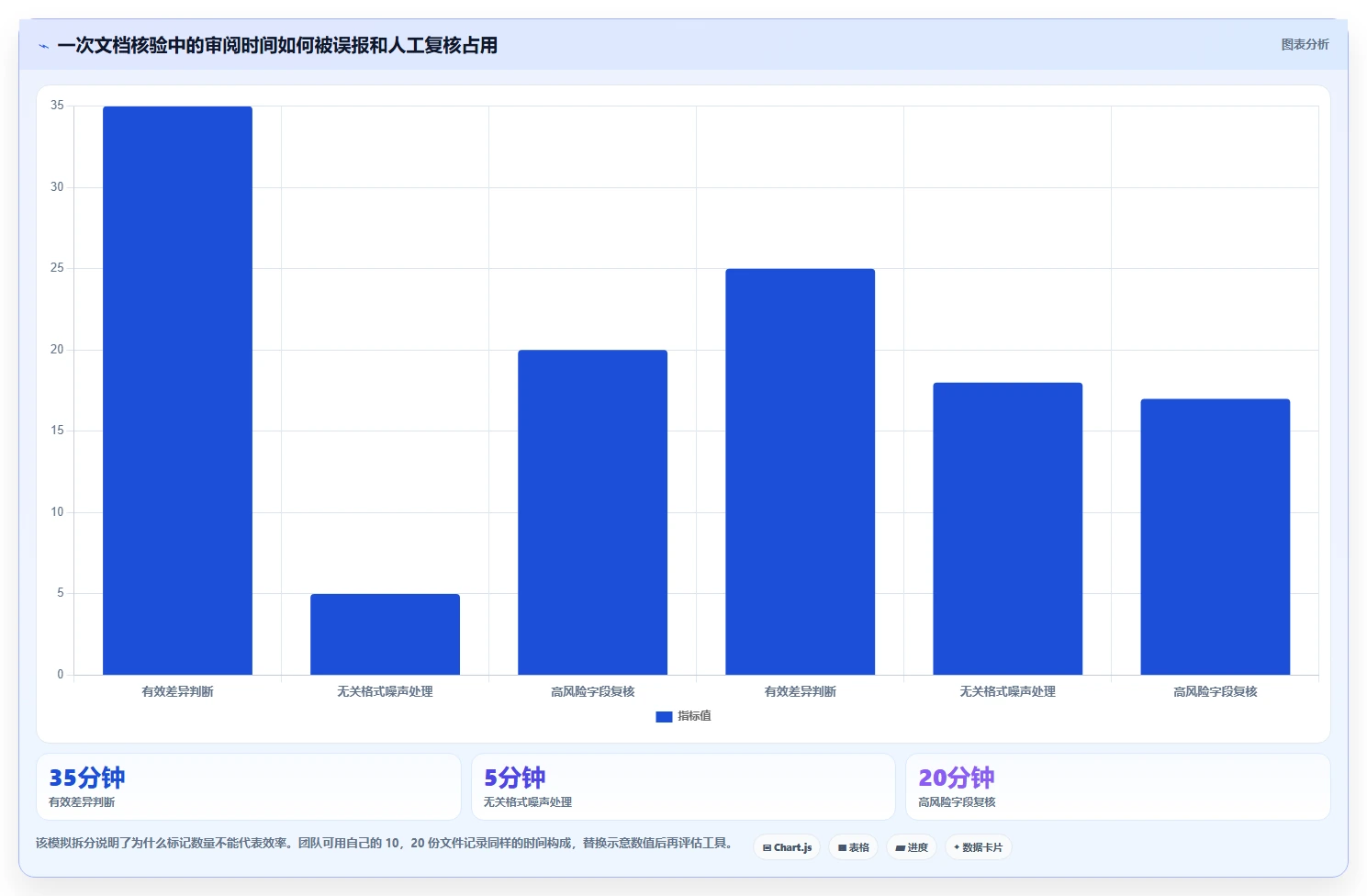Click 有效差异判断 axis label under the 35 bar
This screenshot has width=1367, height=896.
177,691
